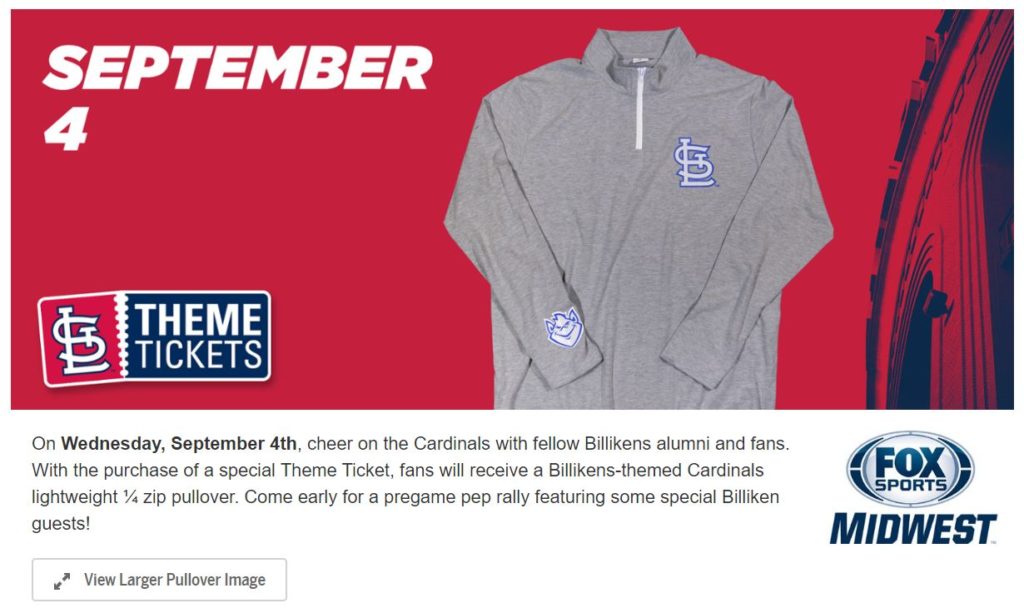
Task: Click the MIDWEST wordmark text
Action: pyautogui.click(x=913, y=529)
